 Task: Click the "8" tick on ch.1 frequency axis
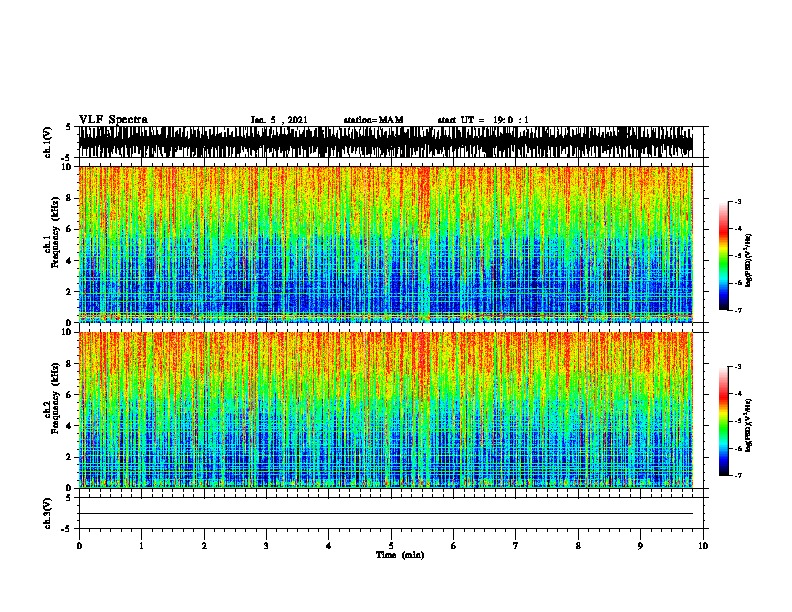point(70,198)
